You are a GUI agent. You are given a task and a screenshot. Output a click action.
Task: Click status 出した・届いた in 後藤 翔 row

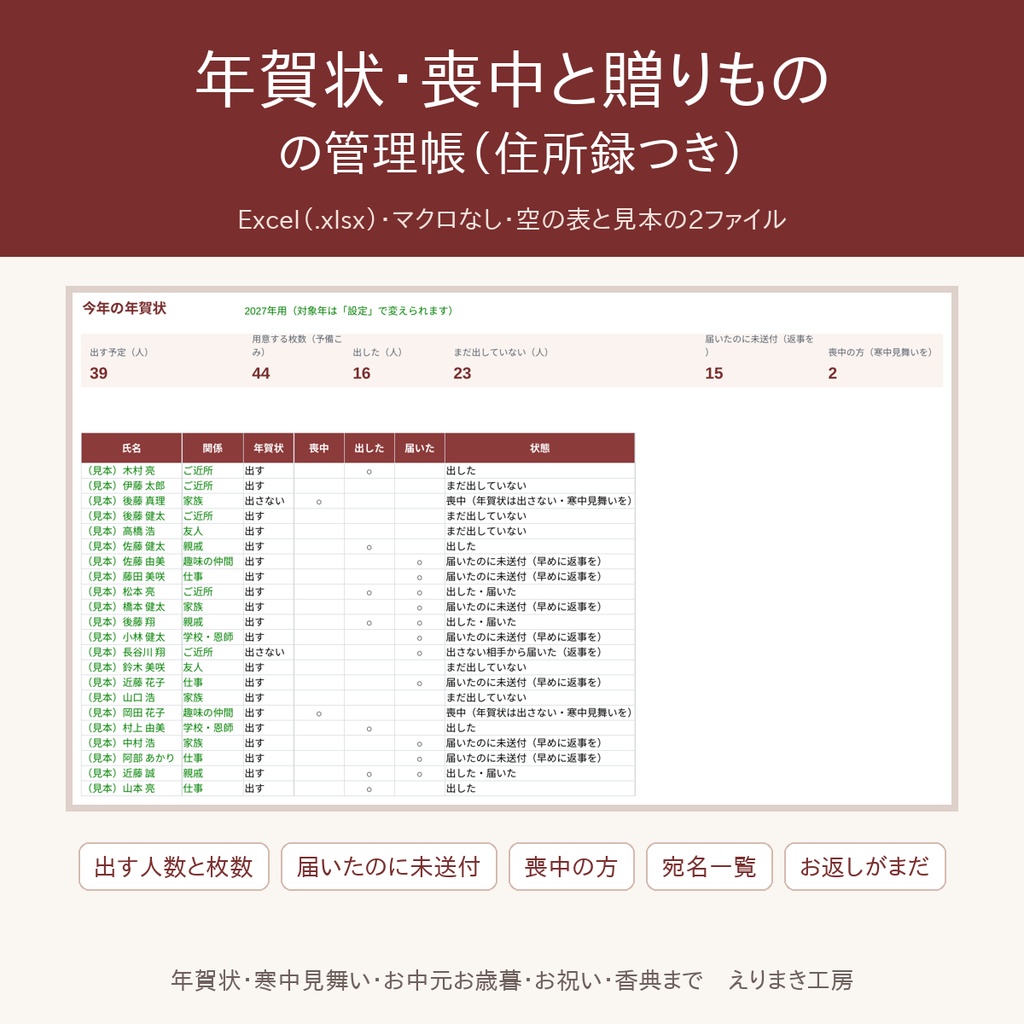coord(481,622)
